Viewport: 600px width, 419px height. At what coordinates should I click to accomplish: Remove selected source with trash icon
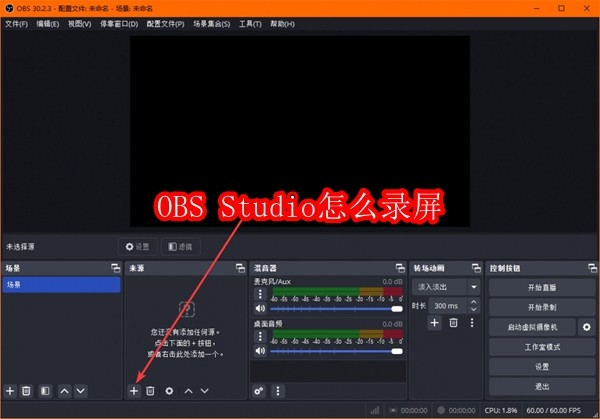pyautogui.click(x=150, y=391)
